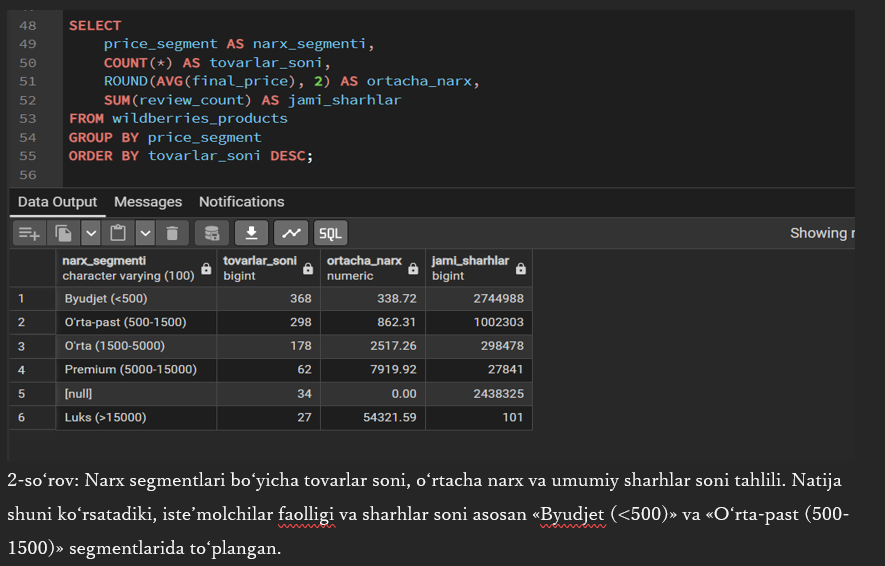
Task: Click the '[null]' segment cell
Action: [x=136, y=393]
